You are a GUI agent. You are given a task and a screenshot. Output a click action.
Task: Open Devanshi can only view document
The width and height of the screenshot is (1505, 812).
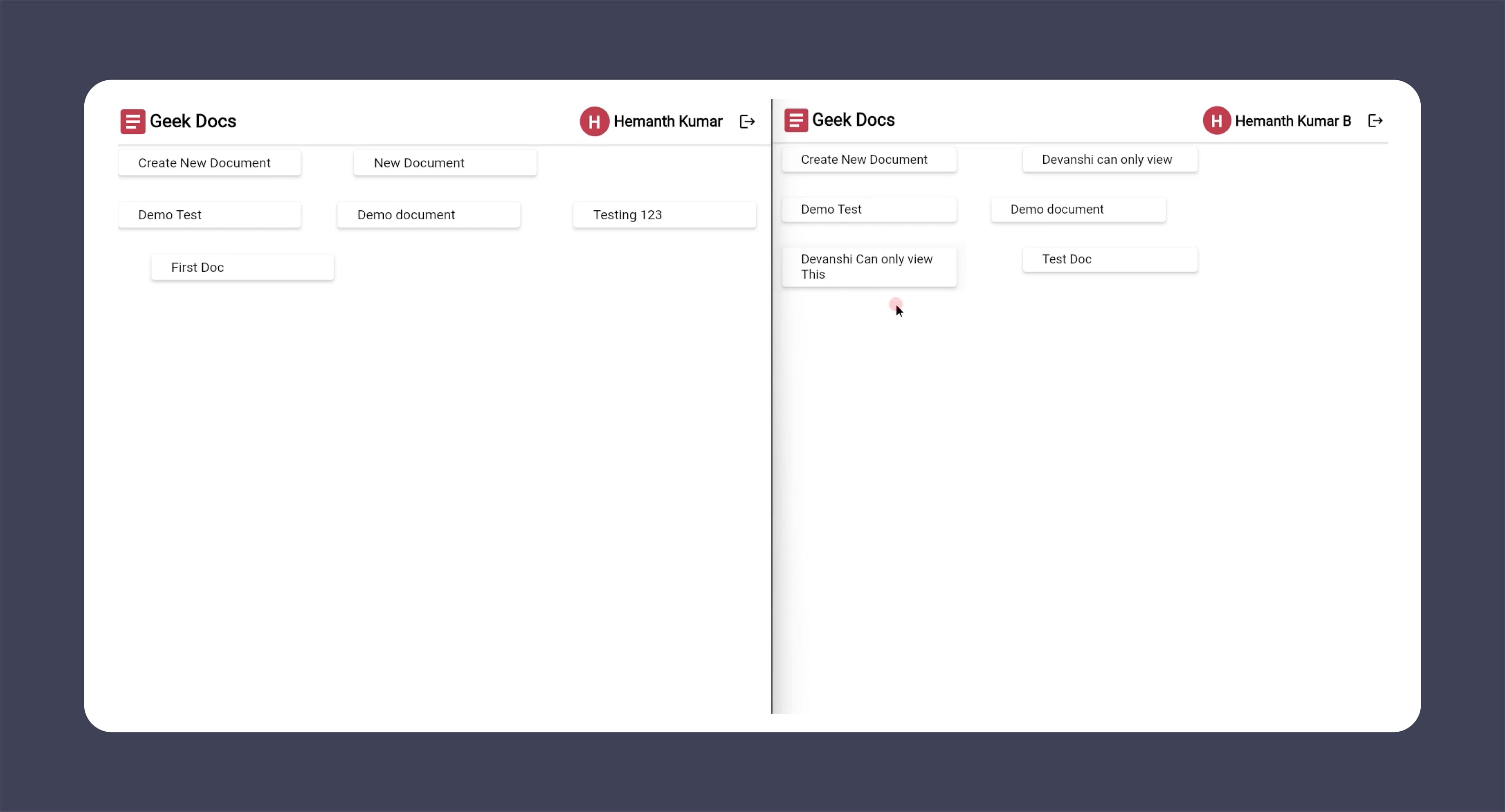coord(1110,159)
